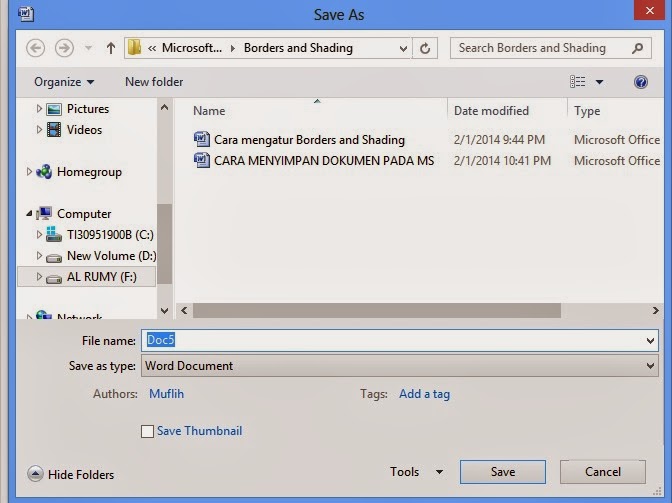Sort files by Type column
672x503 pixels.
(x=587, y=111)
